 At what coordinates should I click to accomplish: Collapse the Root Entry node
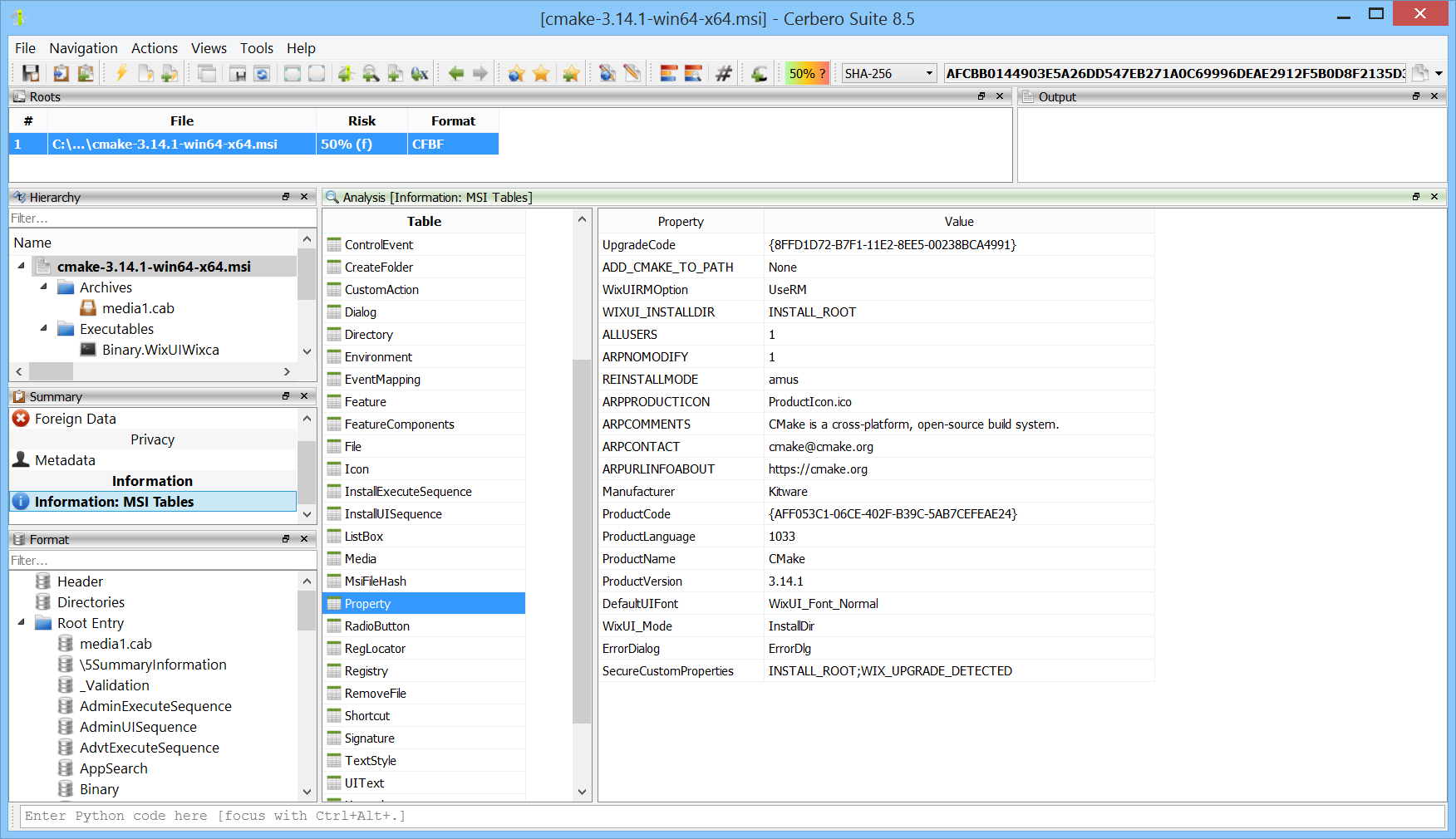point(22,622)
